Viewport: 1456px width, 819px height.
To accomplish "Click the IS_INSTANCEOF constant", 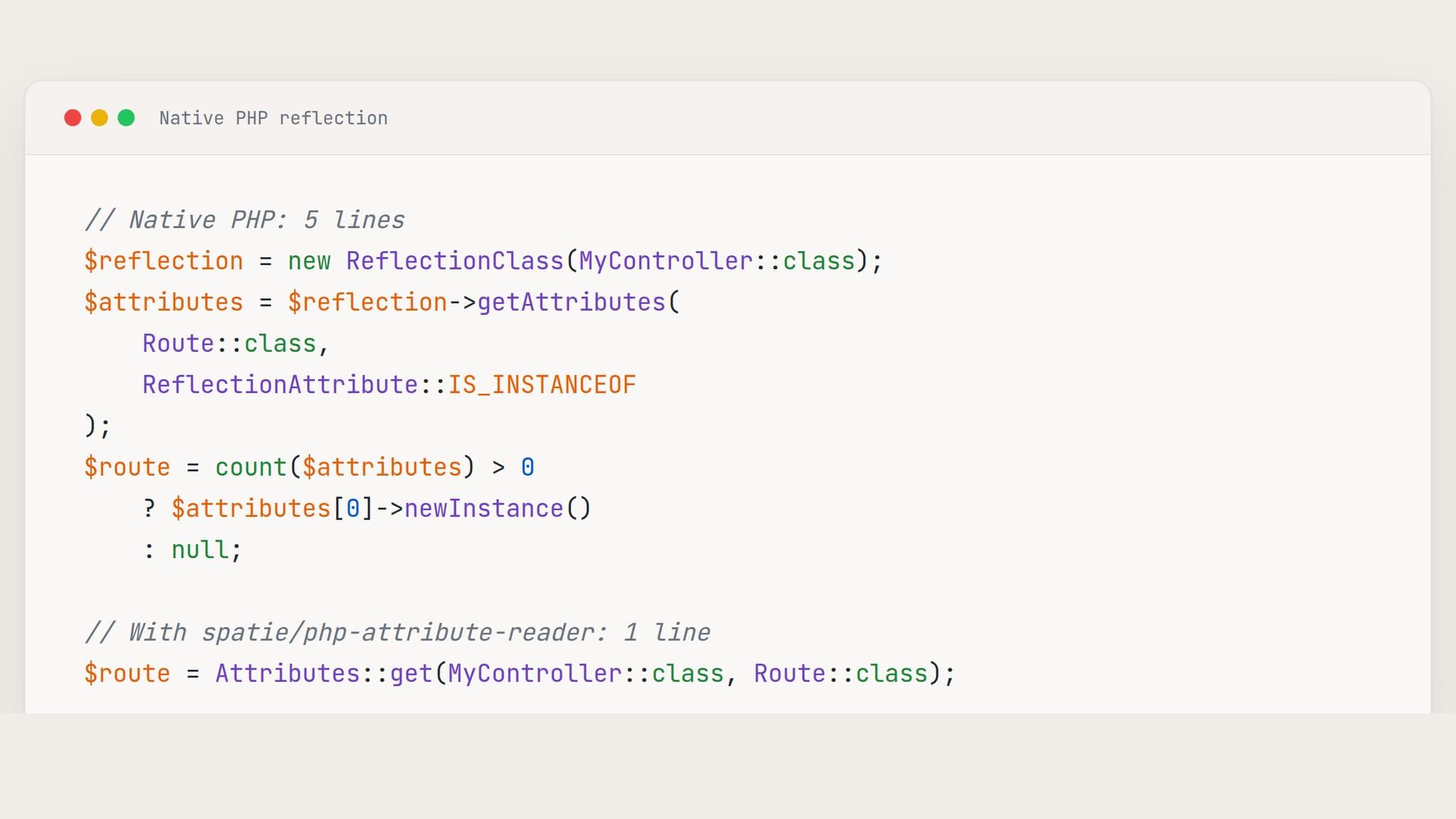I will [x=544, y=384].
